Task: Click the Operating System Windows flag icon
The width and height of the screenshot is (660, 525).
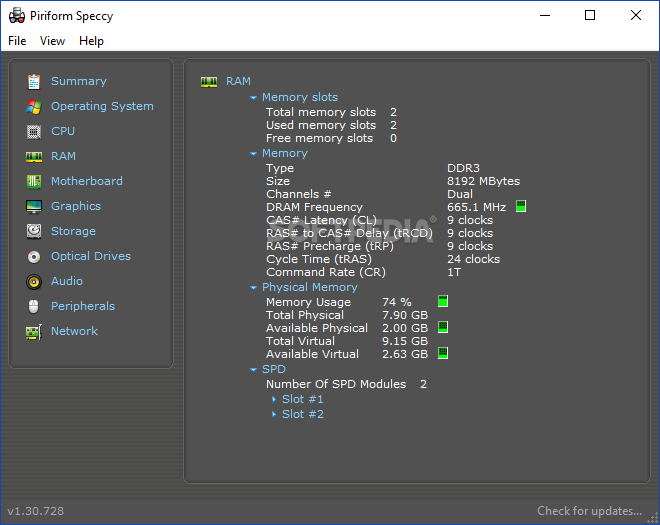Action: (34, 107)
